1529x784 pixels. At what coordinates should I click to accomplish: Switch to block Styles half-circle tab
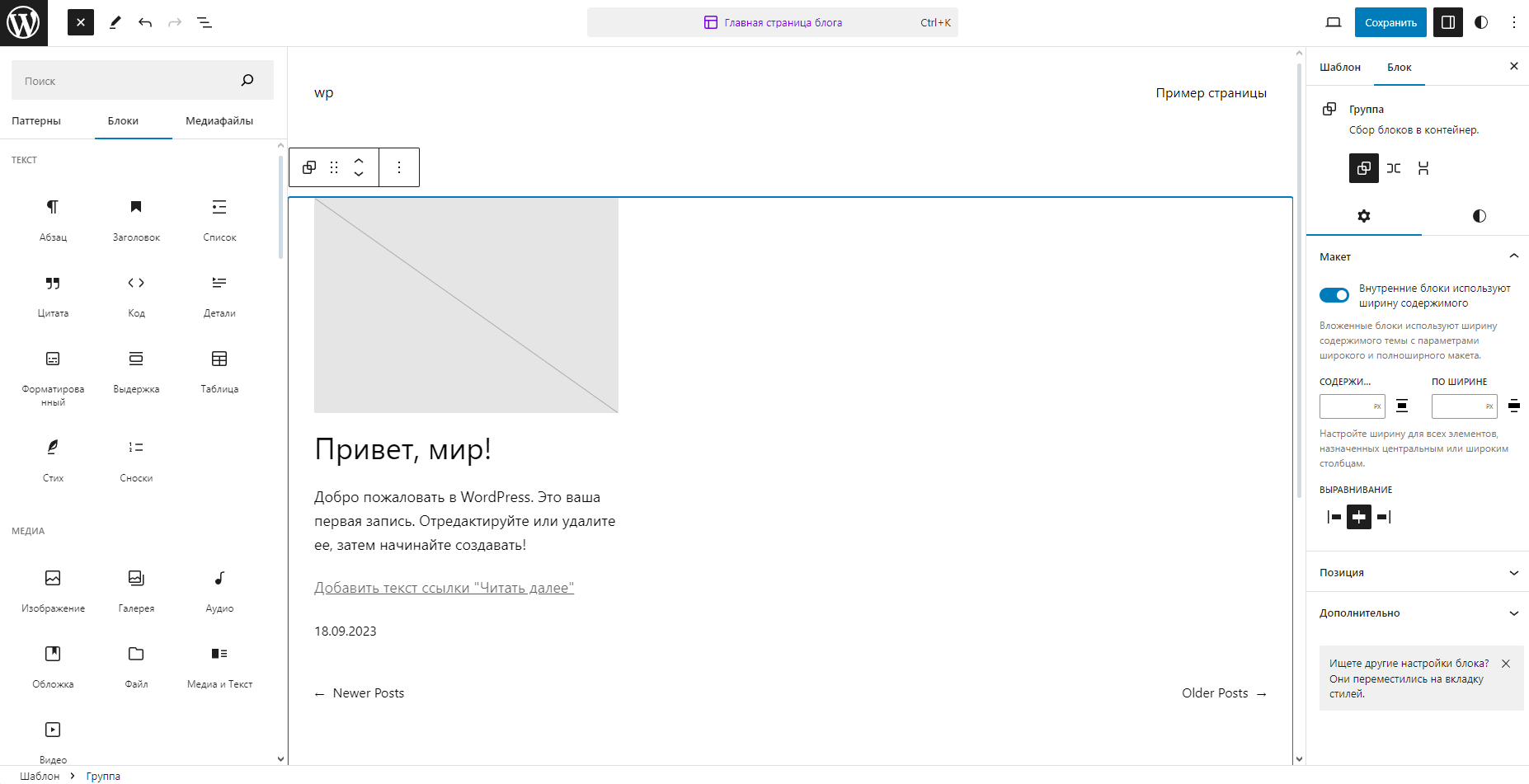click(x=1479, y=216)
